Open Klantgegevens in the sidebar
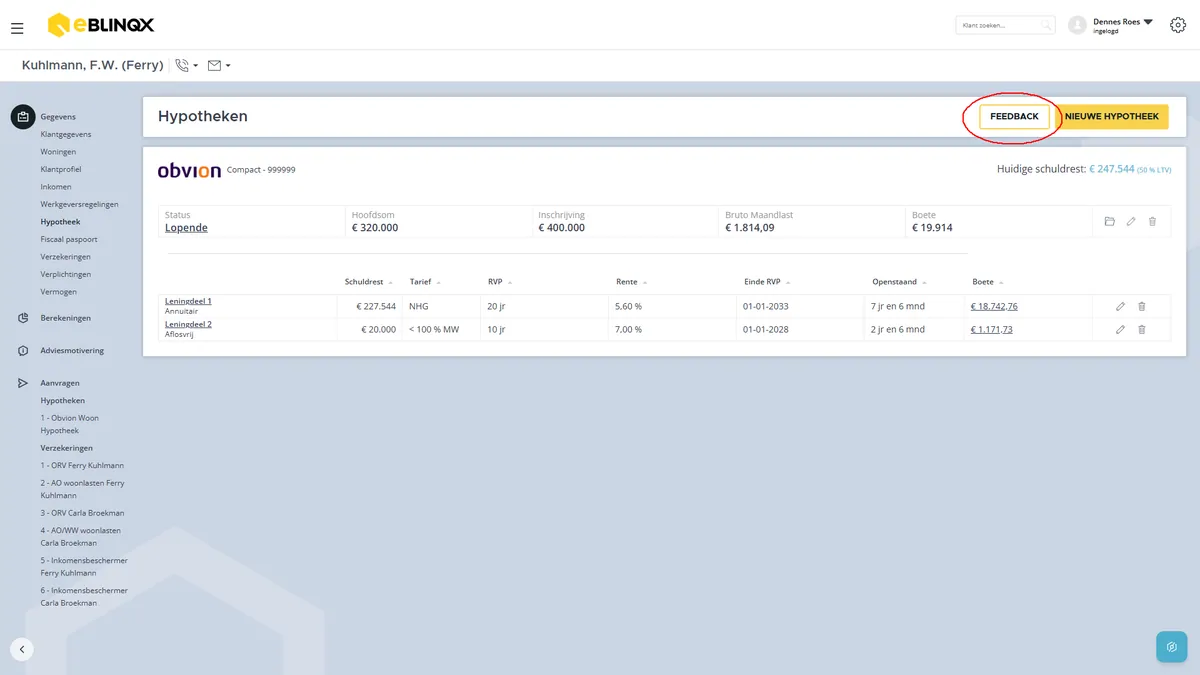Image resolution: width=1200 pixels, height=675 pixels. click(66, 134)
